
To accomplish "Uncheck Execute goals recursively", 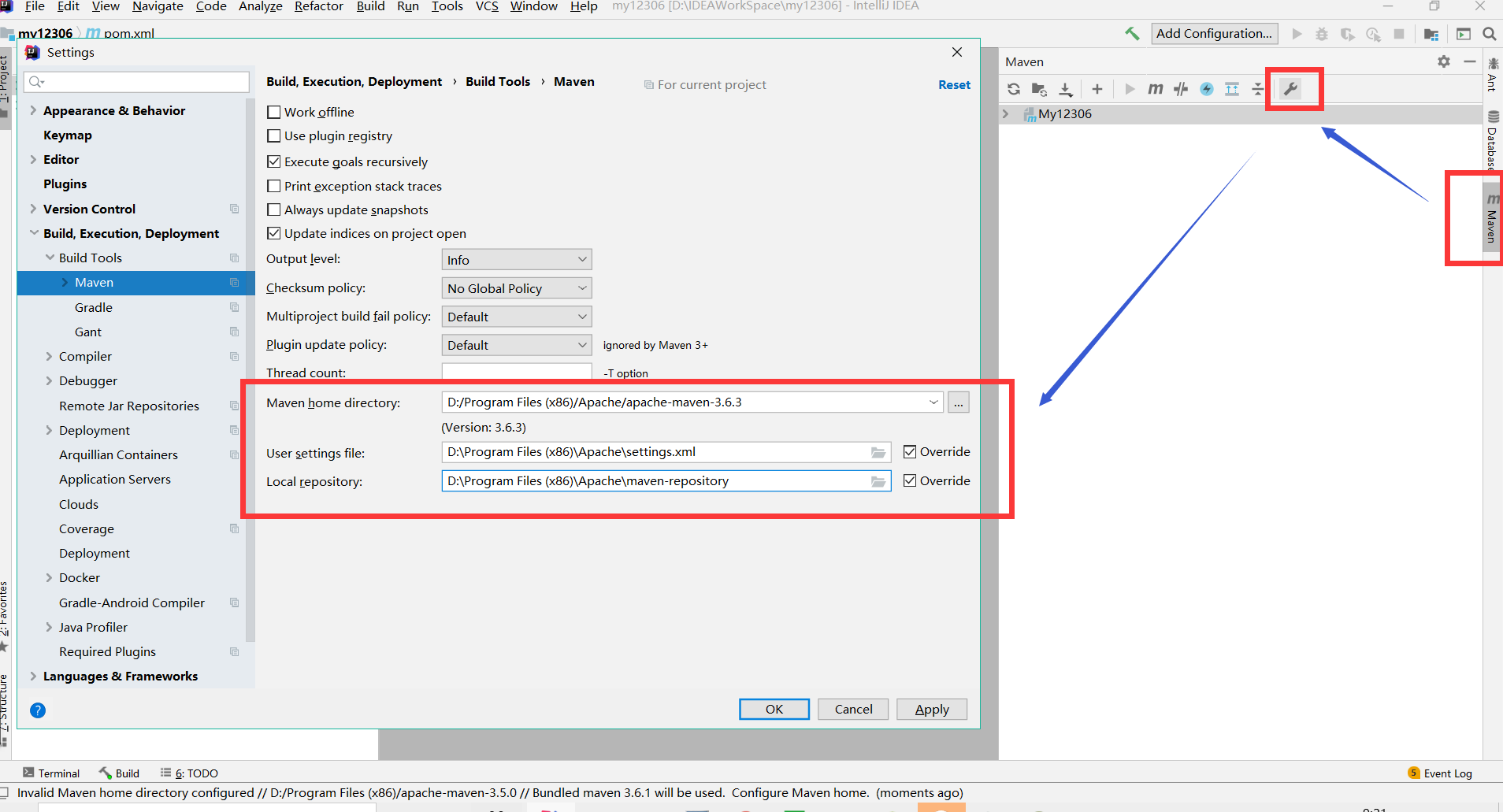I will 274,161.
